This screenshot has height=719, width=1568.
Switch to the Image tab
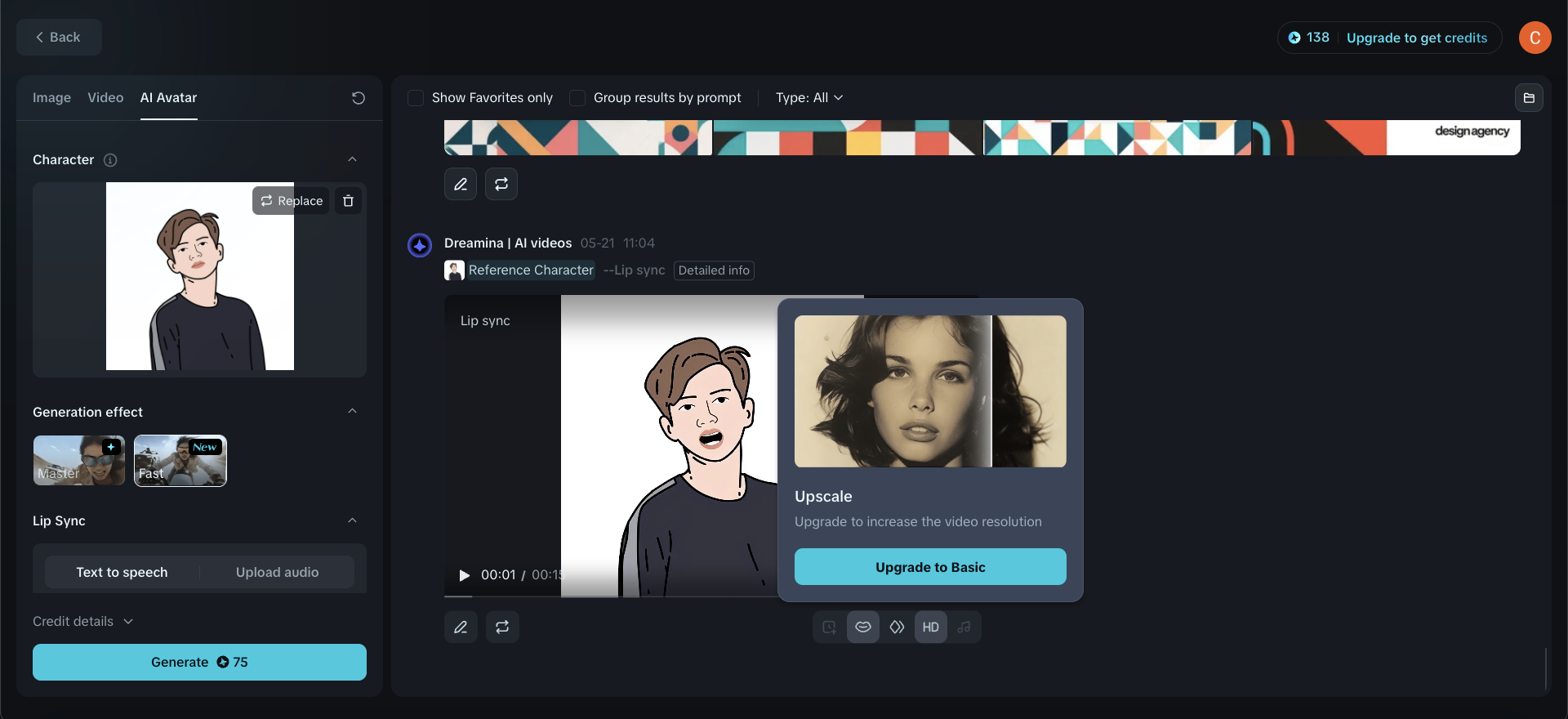pos(51,97)
